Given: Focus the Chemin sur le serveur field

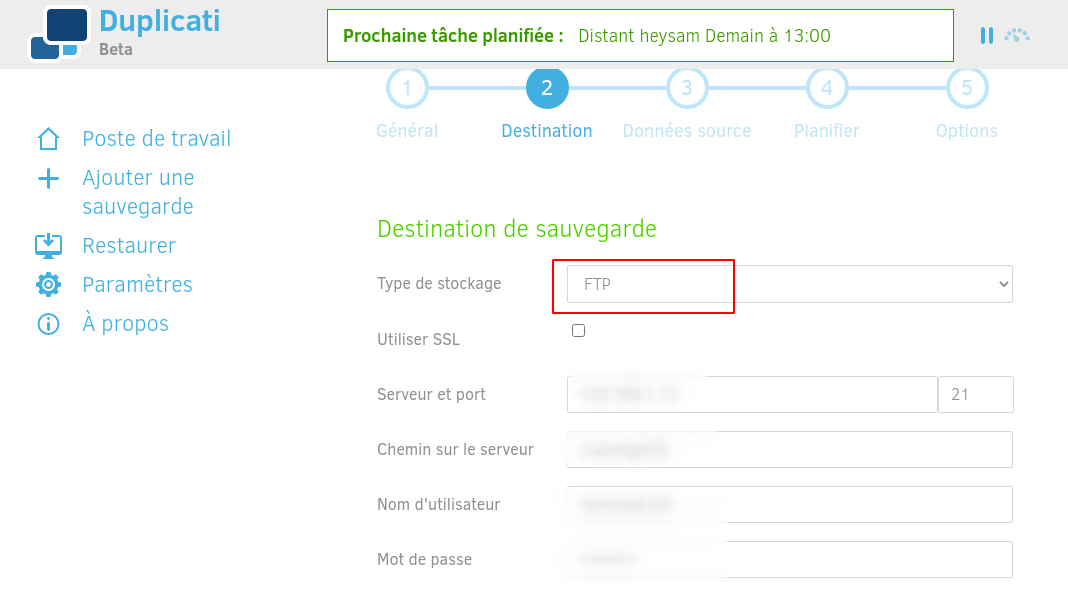Looking at the screenshot, I should point(790,449).
